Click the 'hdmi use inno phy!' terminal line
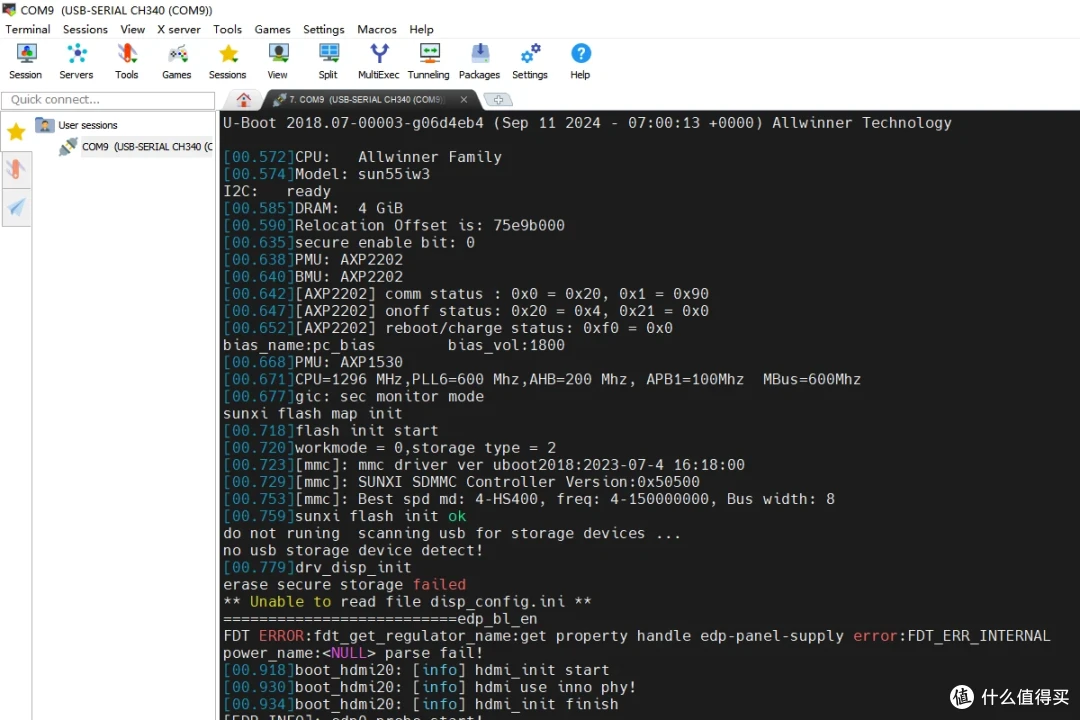 click(x=429, y=687)
